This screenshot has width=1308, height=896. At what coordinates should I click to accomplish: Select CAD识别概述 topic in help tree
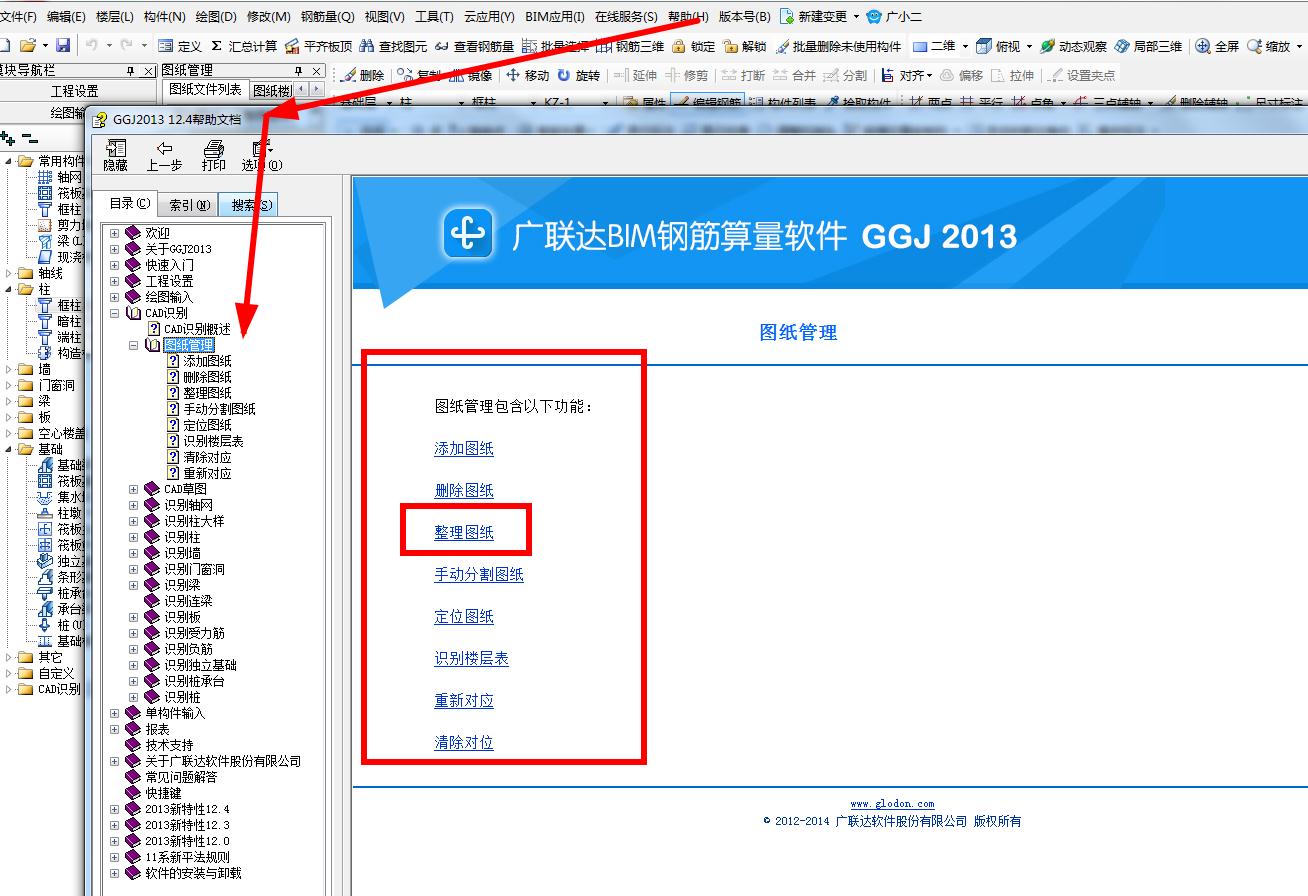pyautogui.click(x=197, y=329)
